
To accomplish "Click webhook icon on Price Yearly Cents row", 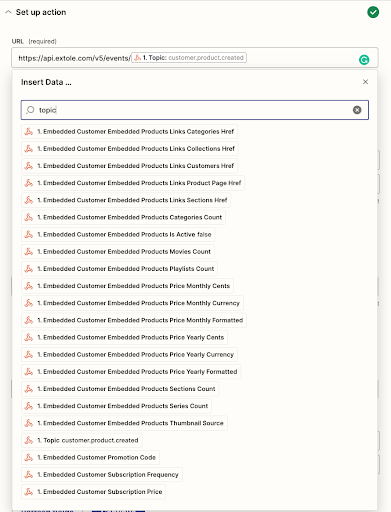I will (29, 337).
